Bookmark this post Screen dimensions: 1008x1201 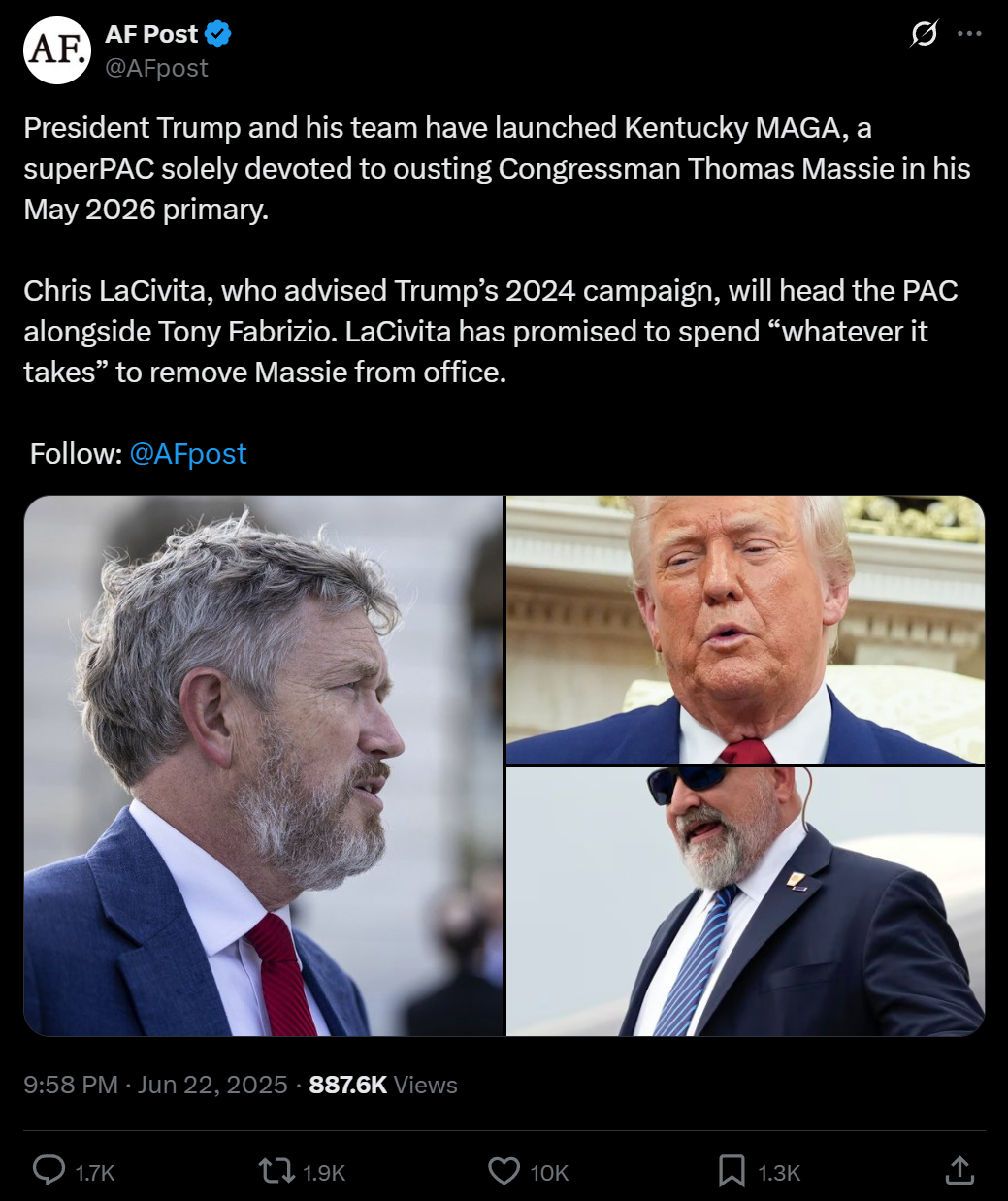(732, 1171)
